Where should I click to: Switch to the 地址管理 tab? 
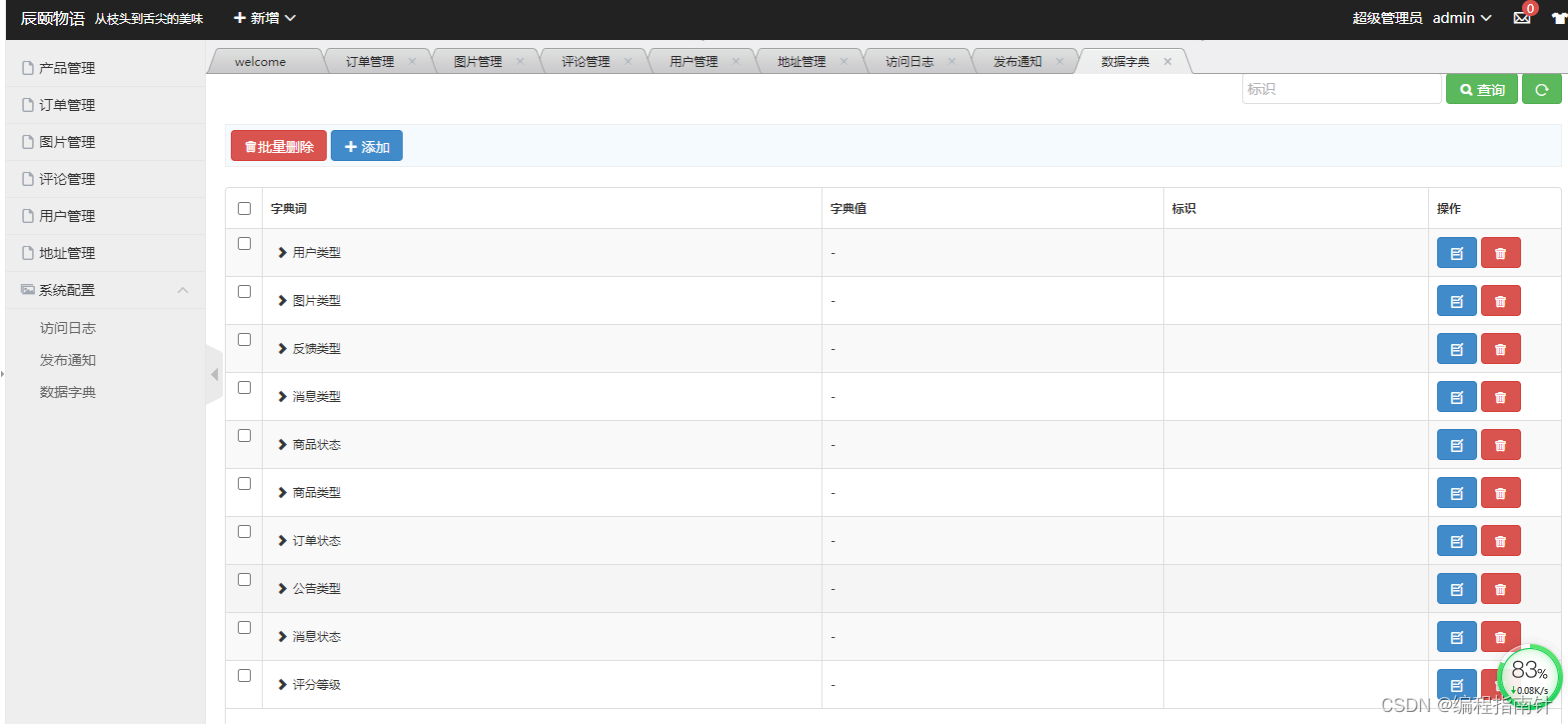click(x=801, y=61)
